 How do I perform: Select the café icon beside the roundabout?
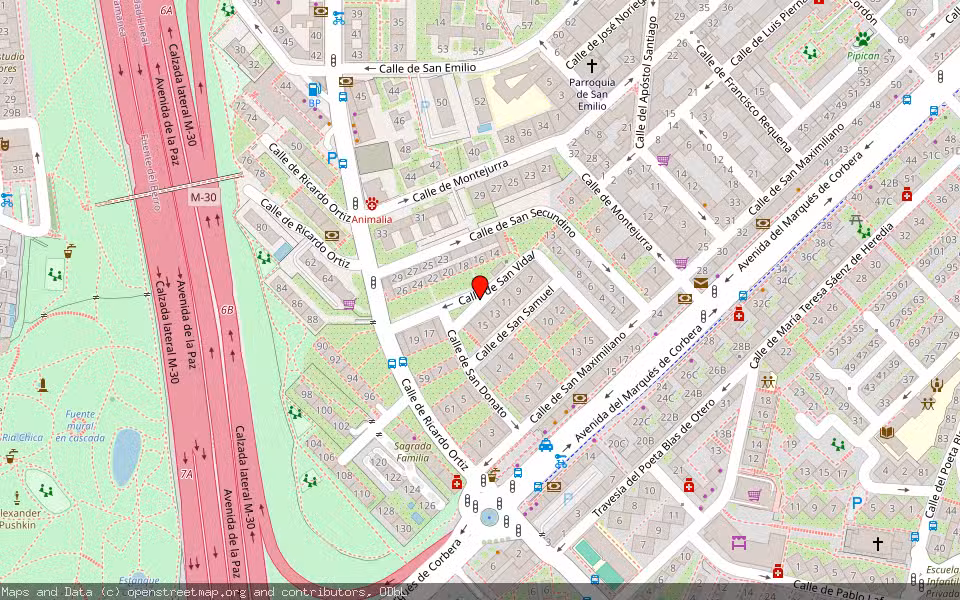tap(492, 474)
